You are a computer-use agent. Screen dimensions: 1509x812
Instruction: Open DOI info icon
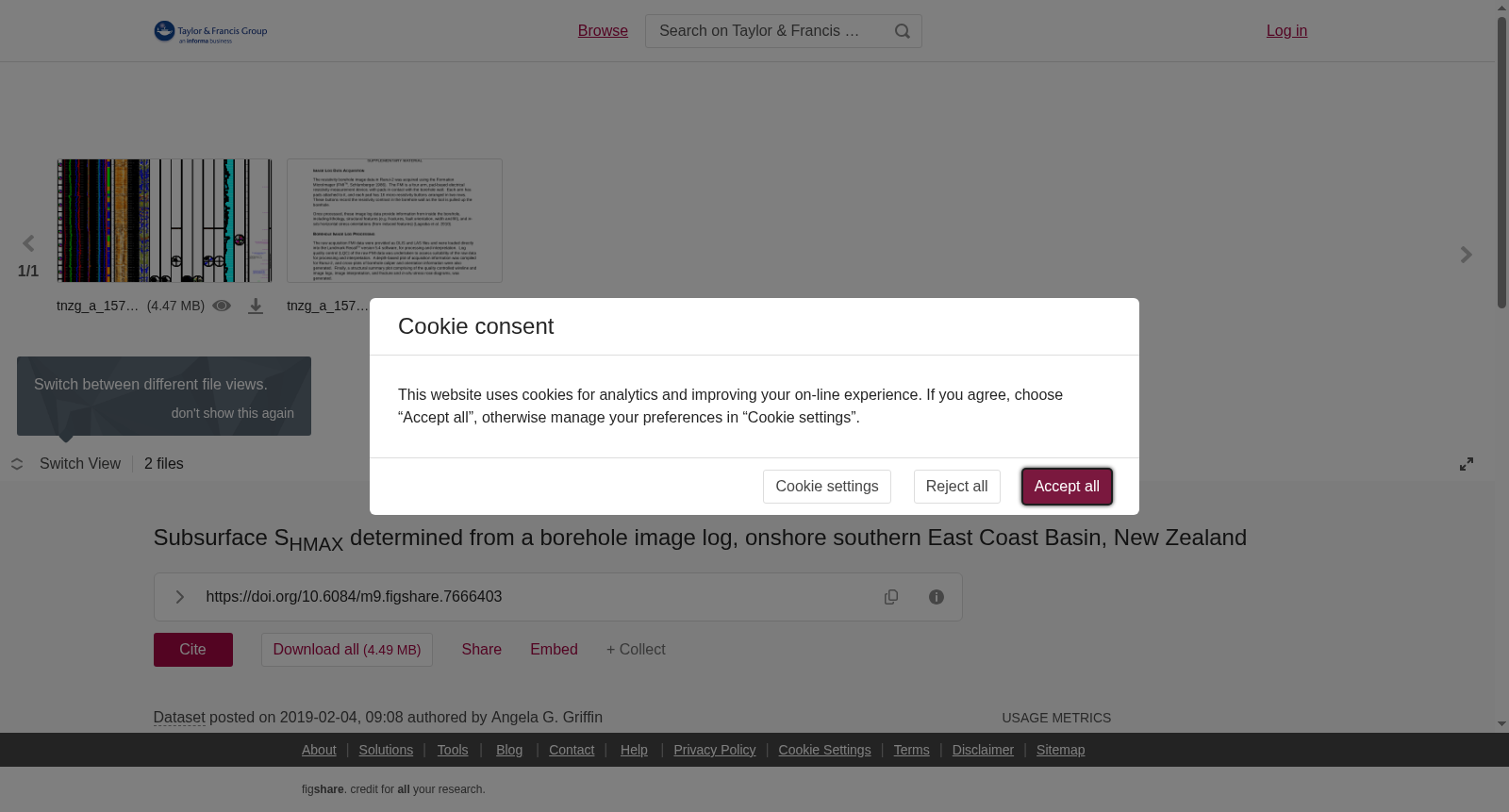(x=937, y=597)
